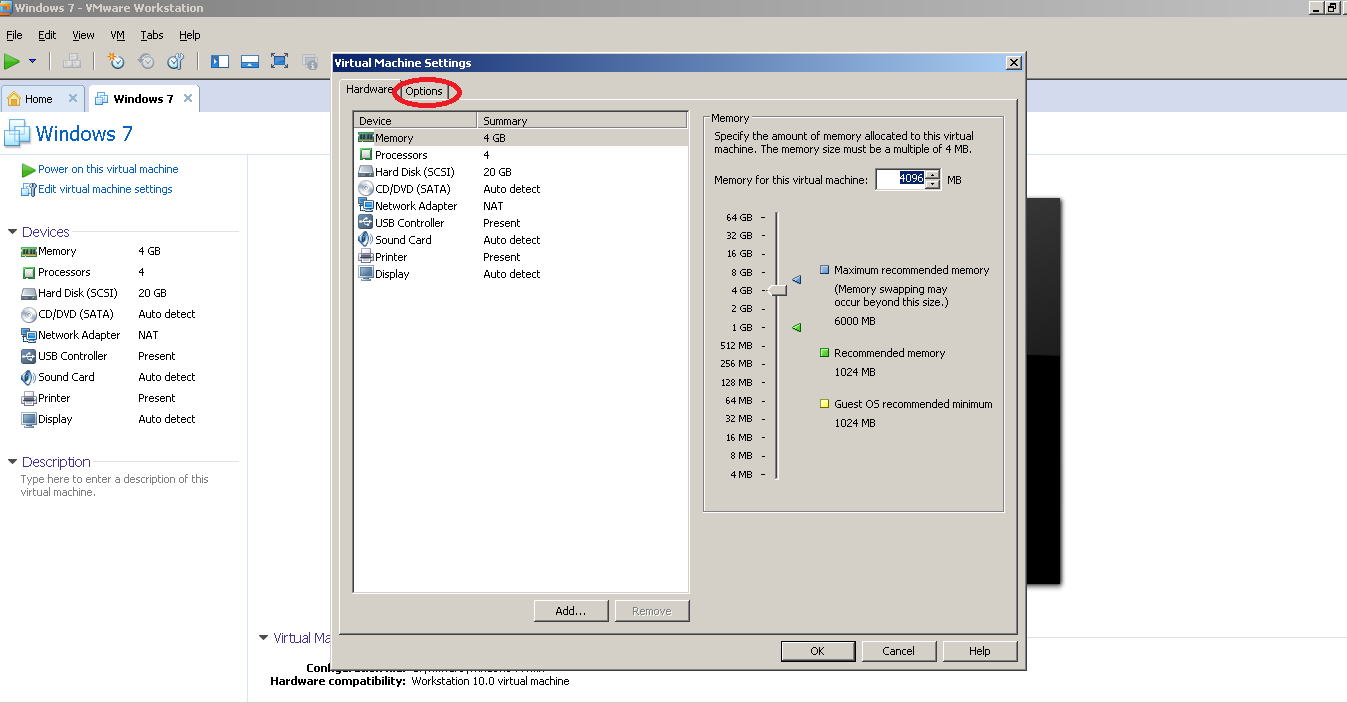Click the memory slider thumb at 4 GB
The height and width of the screenshot is (703, 1347).
pyautogui.click(x=778, y=290)
